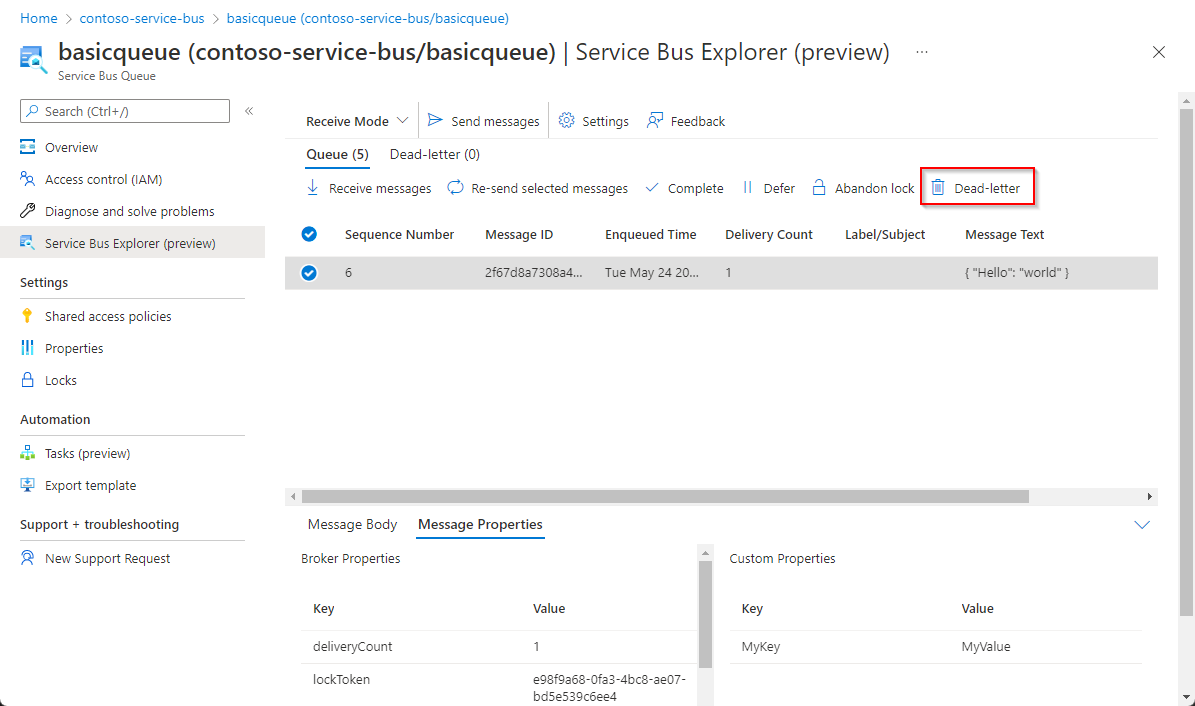This screenshot has width=1195, height=706.
Task: Click the Abandon lock button label
Action: (874, 188)
